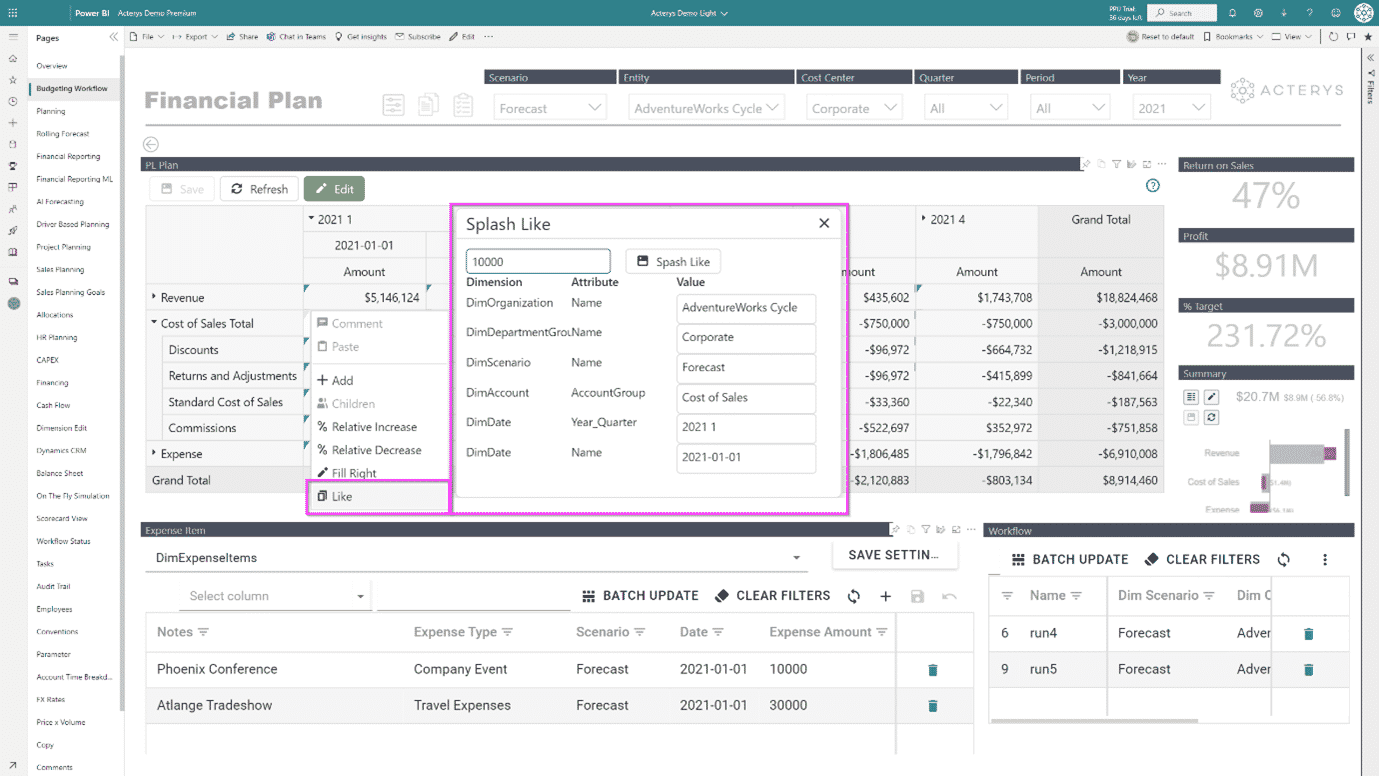Close the Splash Like dialog
The image size is (1379, 776).
[824, 223]
